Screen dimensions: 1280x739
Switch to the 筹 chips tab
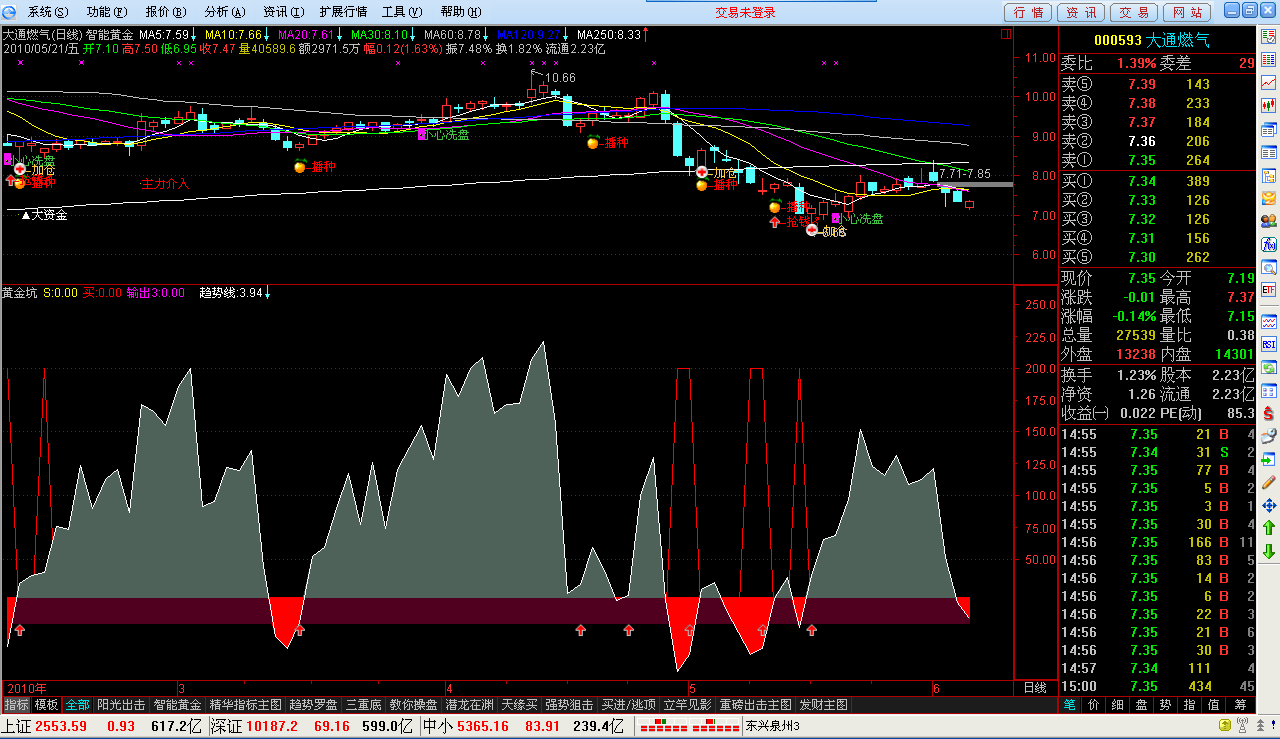click(1241, 705)
